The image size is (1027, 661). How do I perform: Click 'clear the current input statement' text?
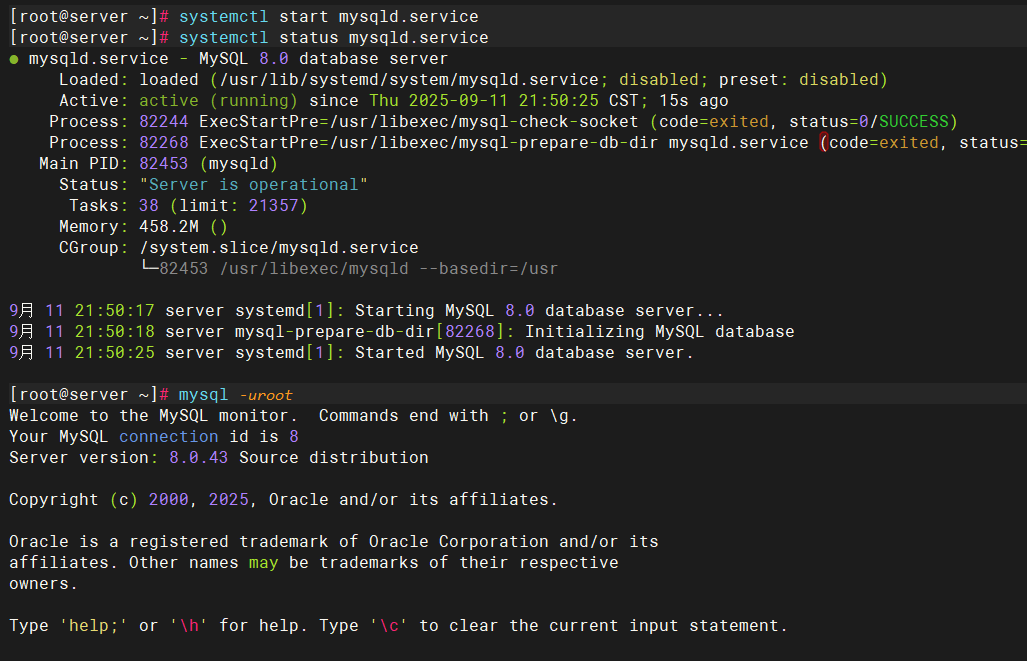[x=613, y=626]
